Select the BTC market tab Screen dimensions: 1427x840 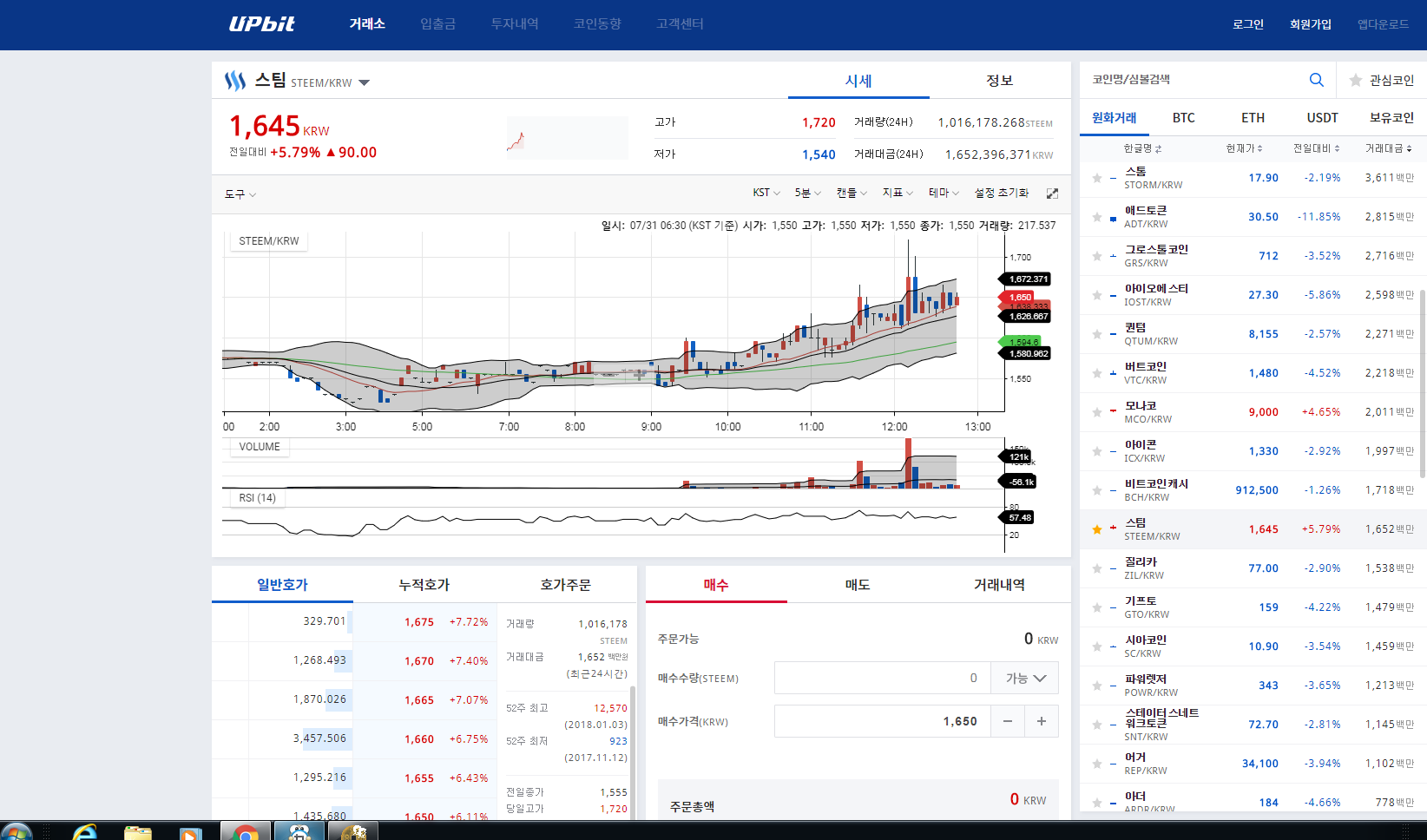click(x=1184, y=118)
